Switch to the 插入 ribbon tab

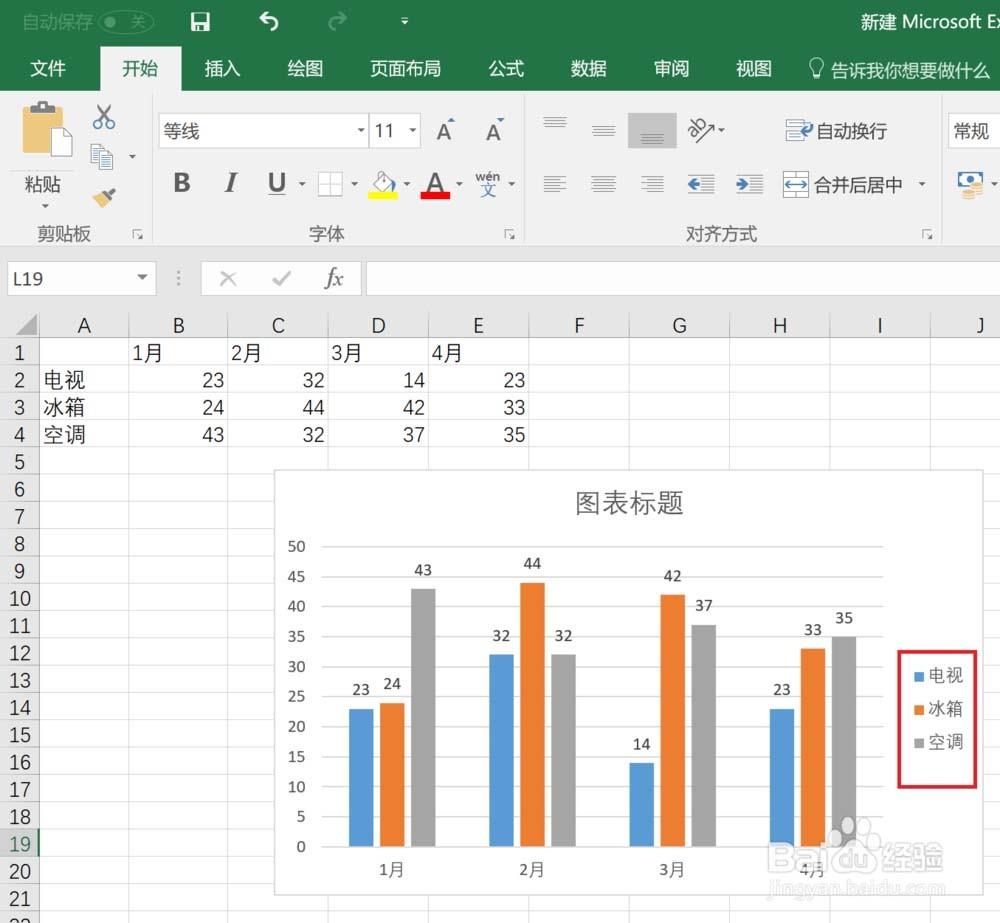[x=222, y=69]
